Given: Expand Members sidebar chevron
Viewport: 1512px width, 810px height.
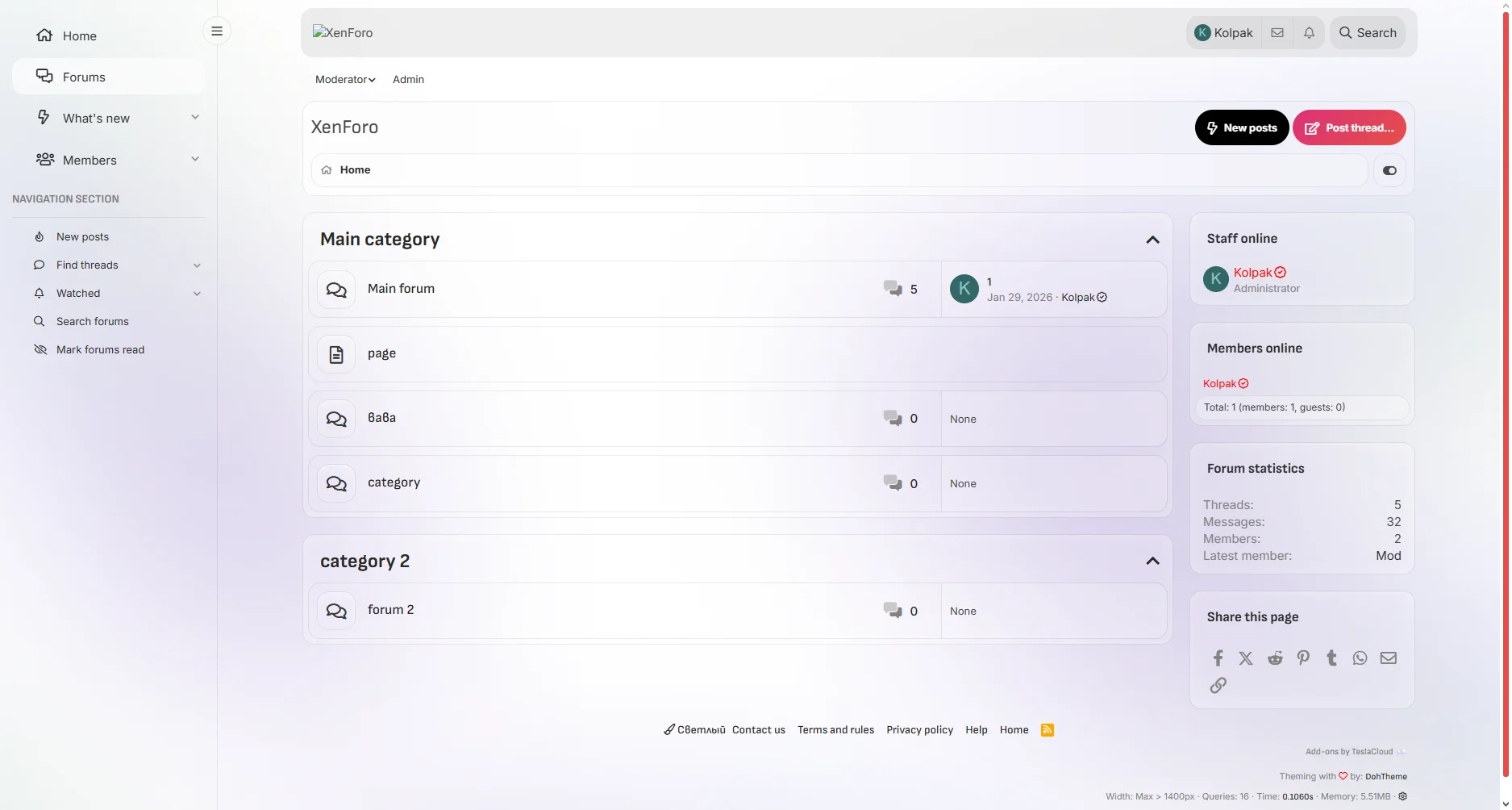Looking at the screenshot, I should tap(195, 160).
